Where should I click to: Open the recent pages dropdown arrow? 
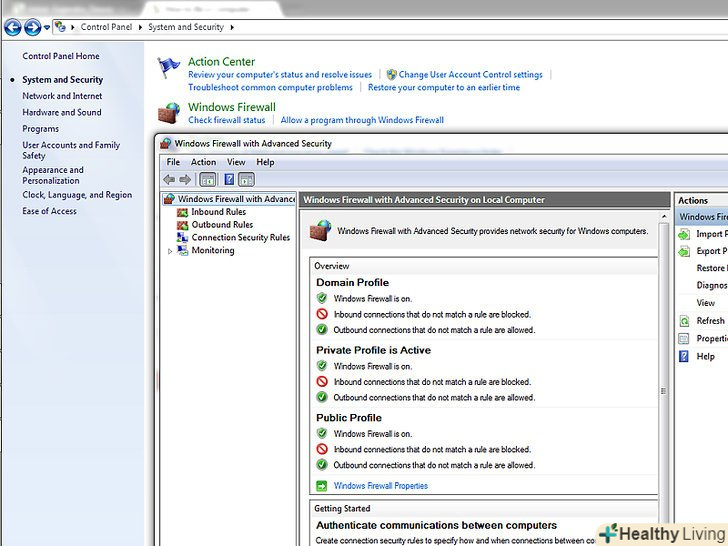(x=47, y=28)
